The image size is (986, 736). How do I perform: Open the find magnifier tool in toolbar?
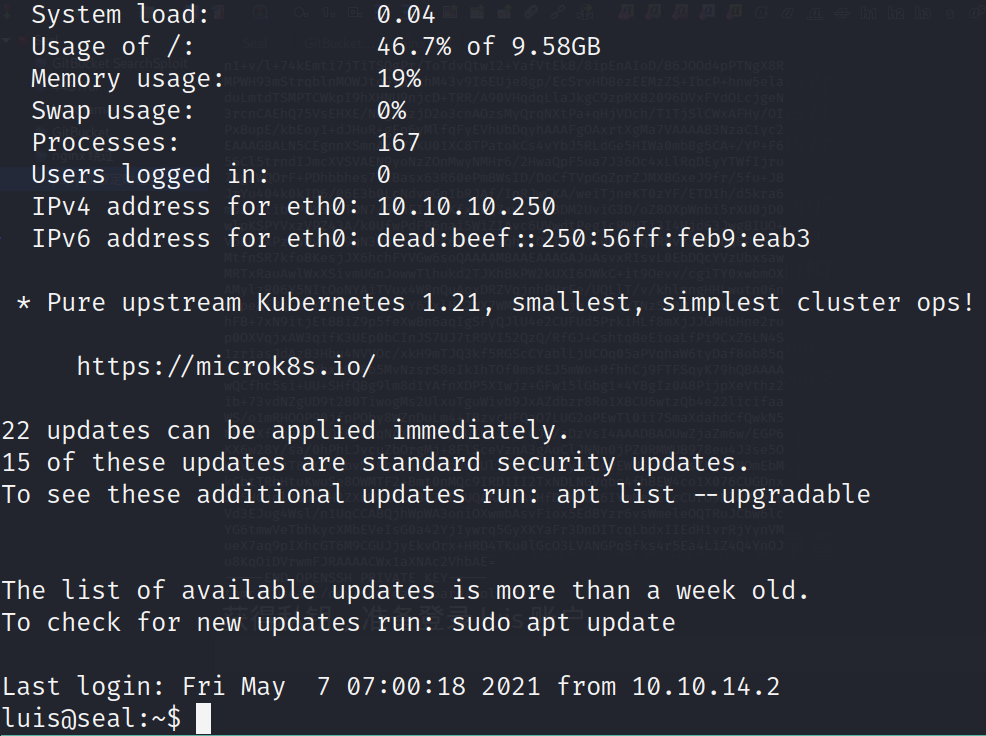click(x=262, y=12)
